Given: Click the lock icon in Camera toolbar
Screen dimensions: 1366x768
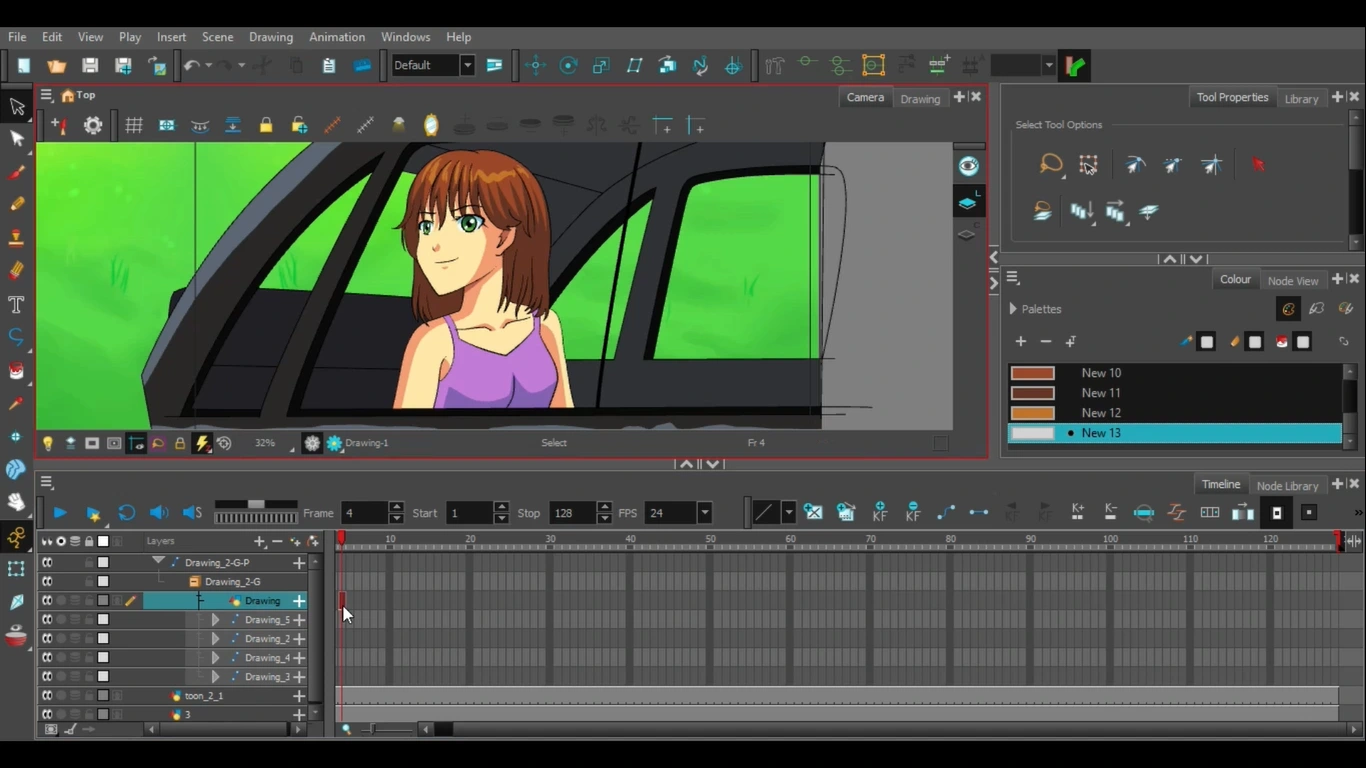Looking at the screenshot, I should pyautogui.click(x=266, y=125).
